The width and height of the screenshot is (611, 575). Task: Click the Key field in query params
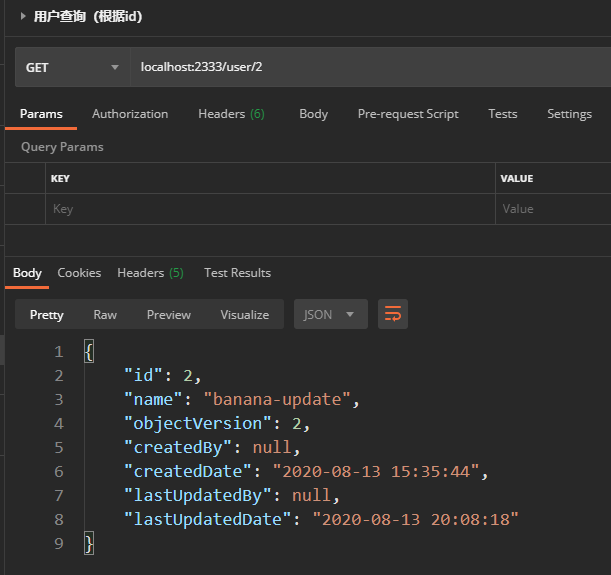point(270,209)
